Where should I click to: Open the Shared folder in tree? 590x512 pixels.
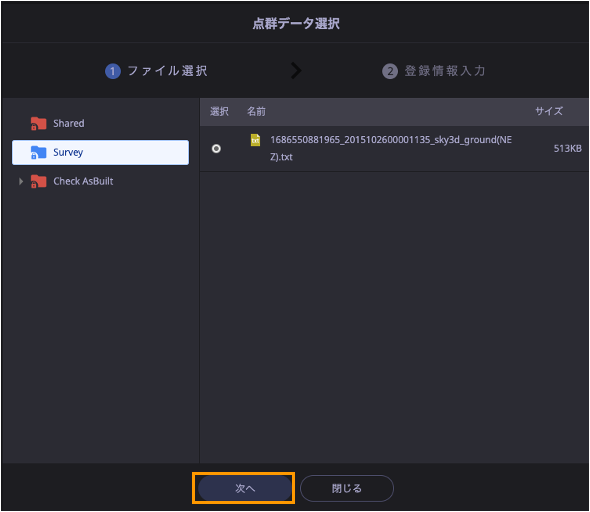[69, 123]
